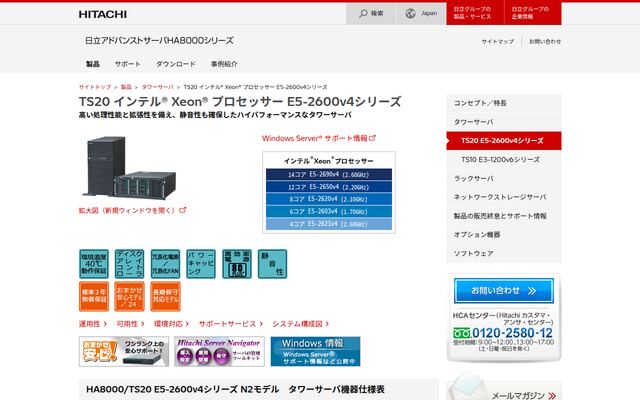Viewport: 640px width, 400px height.
Task: Open Windows Server サポート情報 link
Action: click(x=318, y=138)
